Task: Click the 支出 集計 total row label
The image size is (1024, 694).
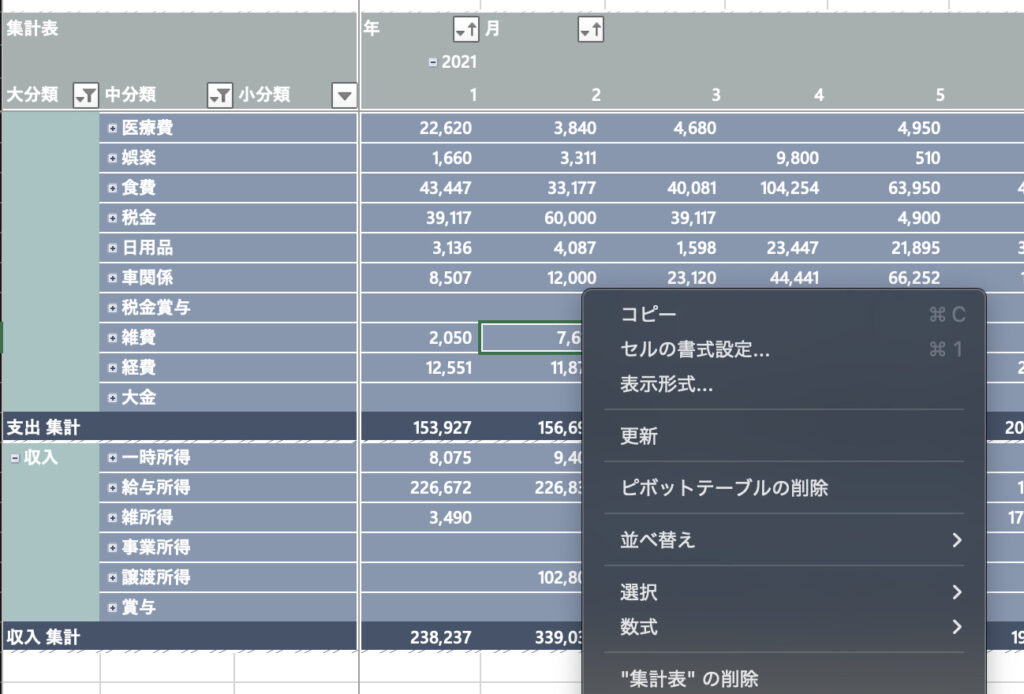Action: click(x=44, y=428)
